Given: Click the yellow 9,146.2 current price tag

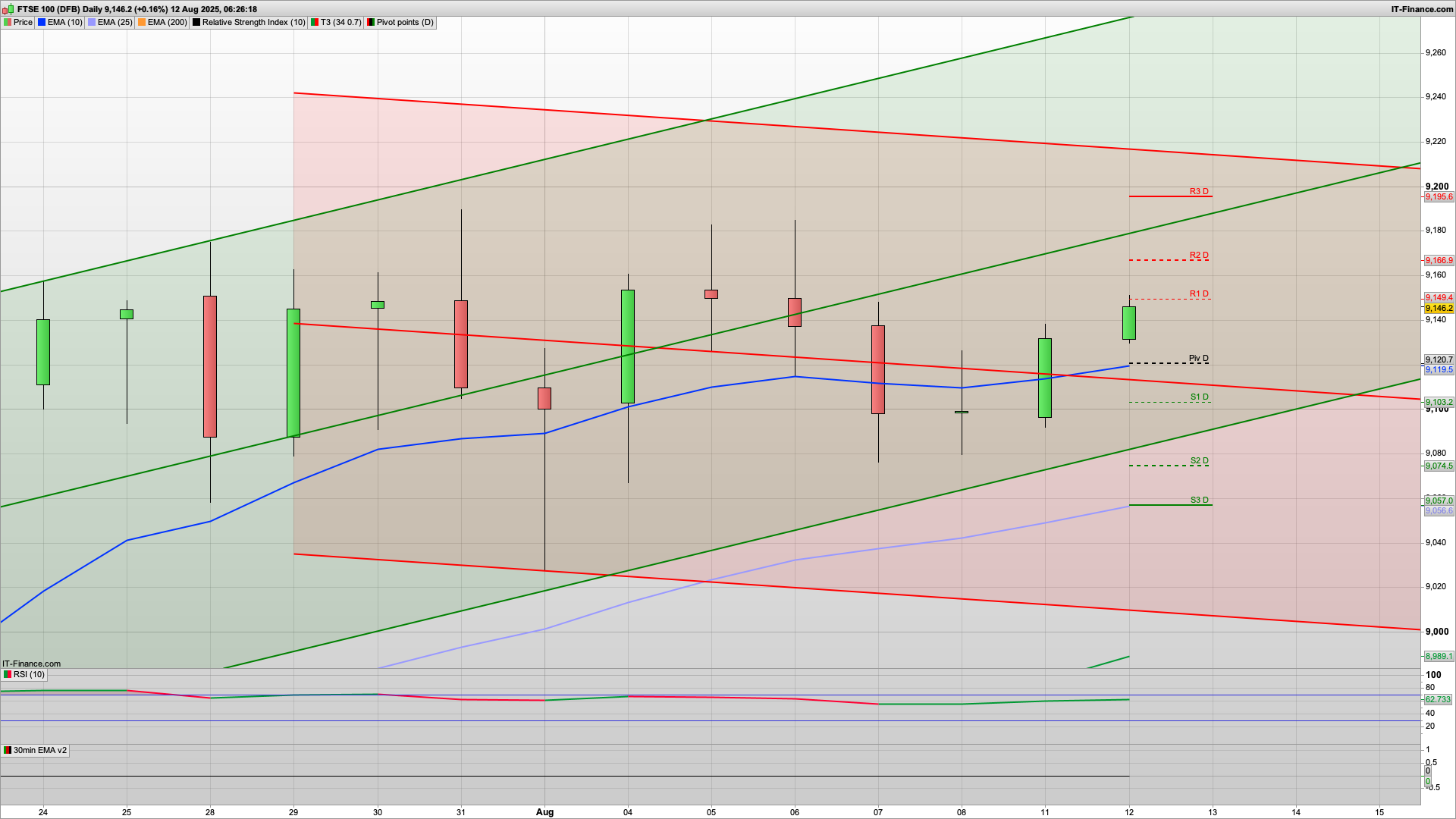Looking at the screenshot, I should pyautogui.click(x=1439, y=308).
